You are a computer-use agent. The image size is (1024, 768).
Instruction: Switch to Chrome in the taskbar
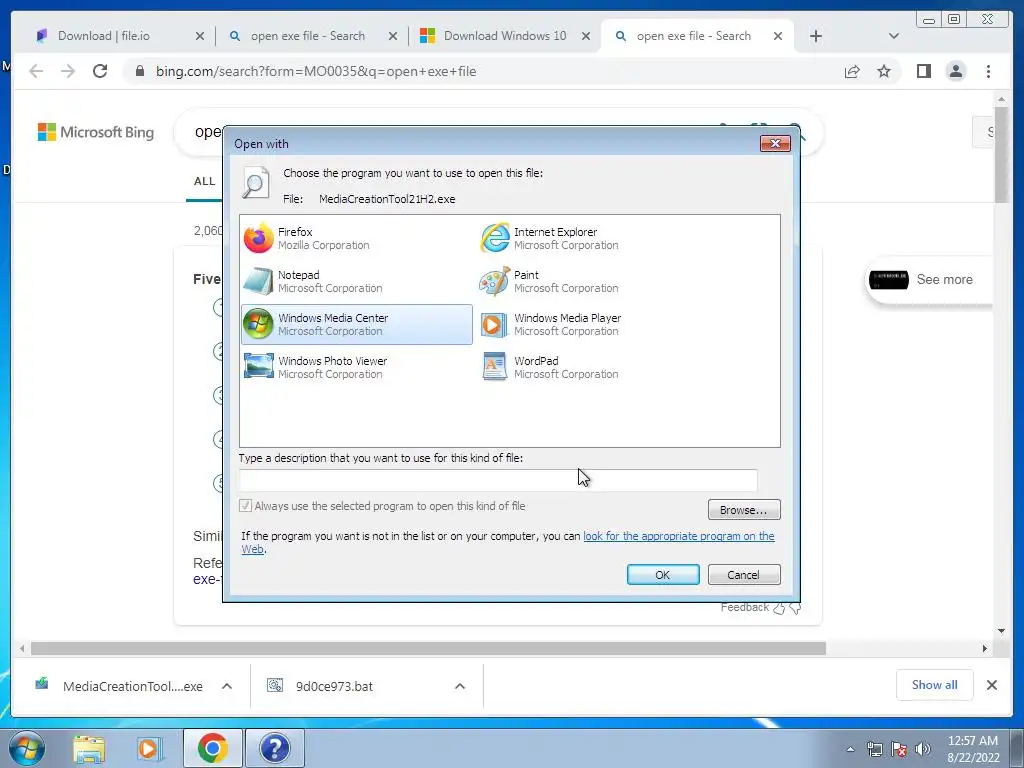click(x=212, y=748)
